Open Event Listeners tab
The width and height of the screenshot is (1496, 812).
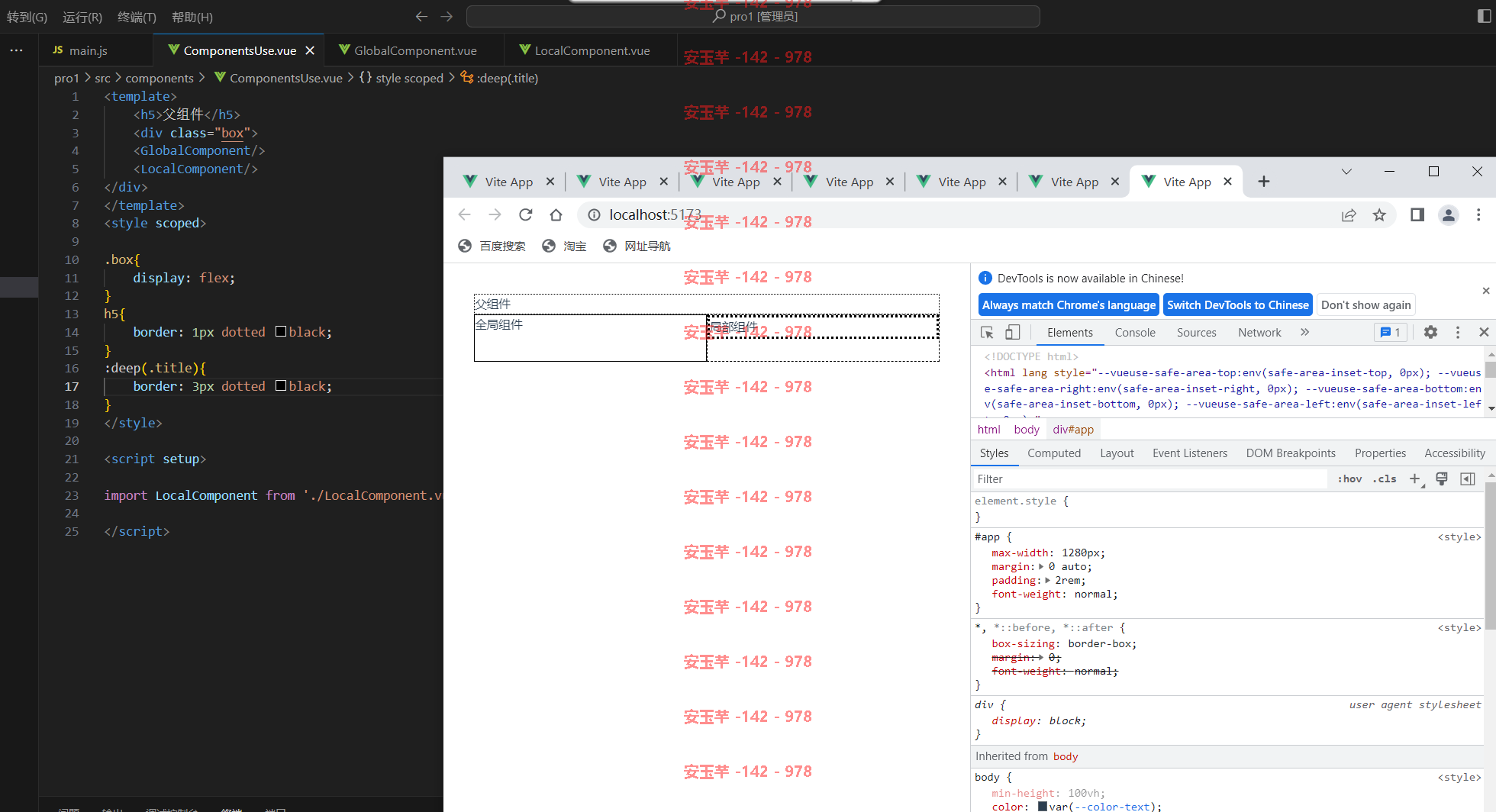pyautogui.click(x=1190, y=453)
